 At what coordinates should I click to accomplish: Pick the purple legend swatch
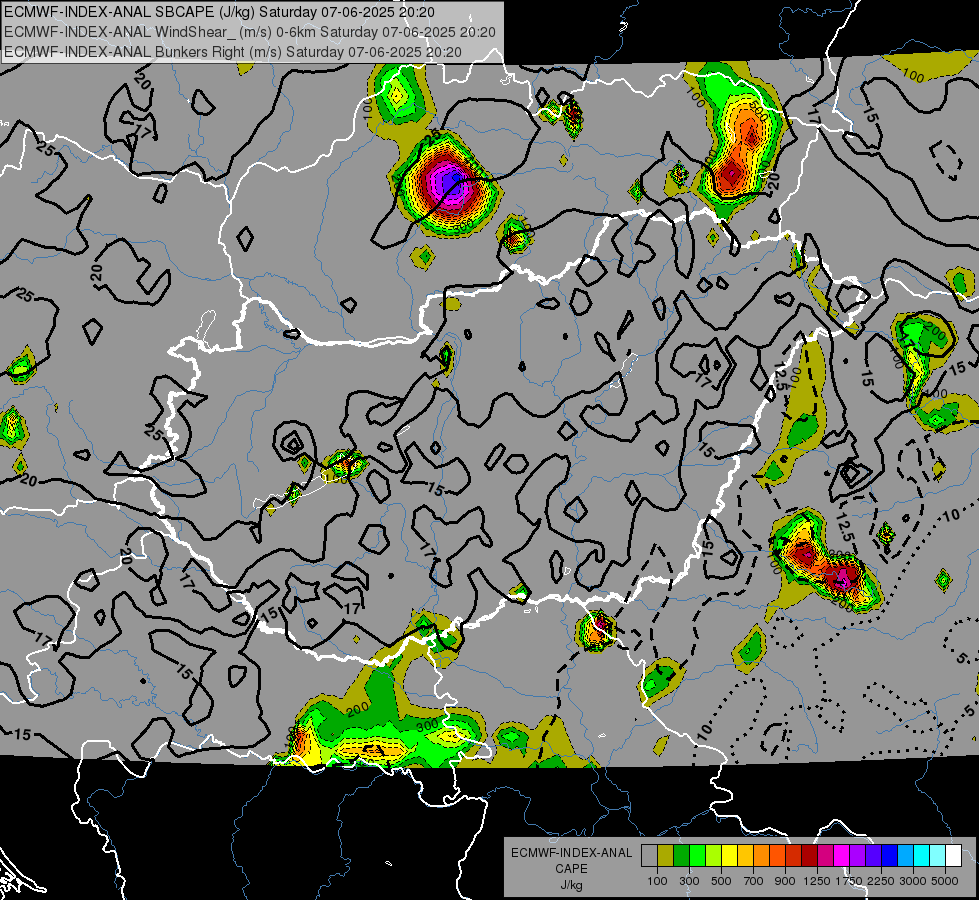coord(858,855)
